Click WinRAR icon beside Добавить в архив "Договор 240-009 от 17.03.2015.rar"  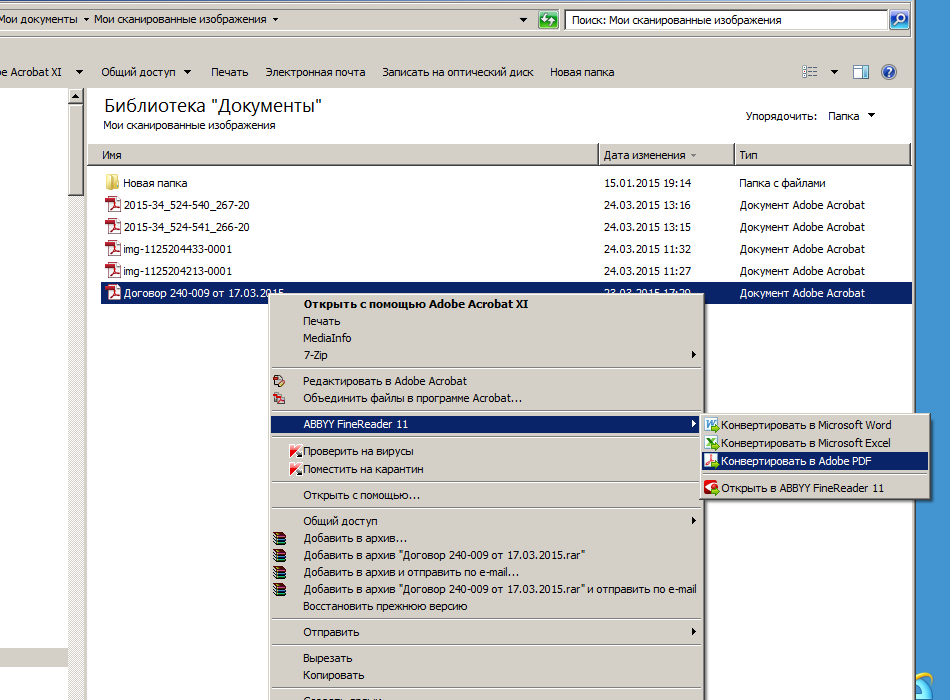279,555
